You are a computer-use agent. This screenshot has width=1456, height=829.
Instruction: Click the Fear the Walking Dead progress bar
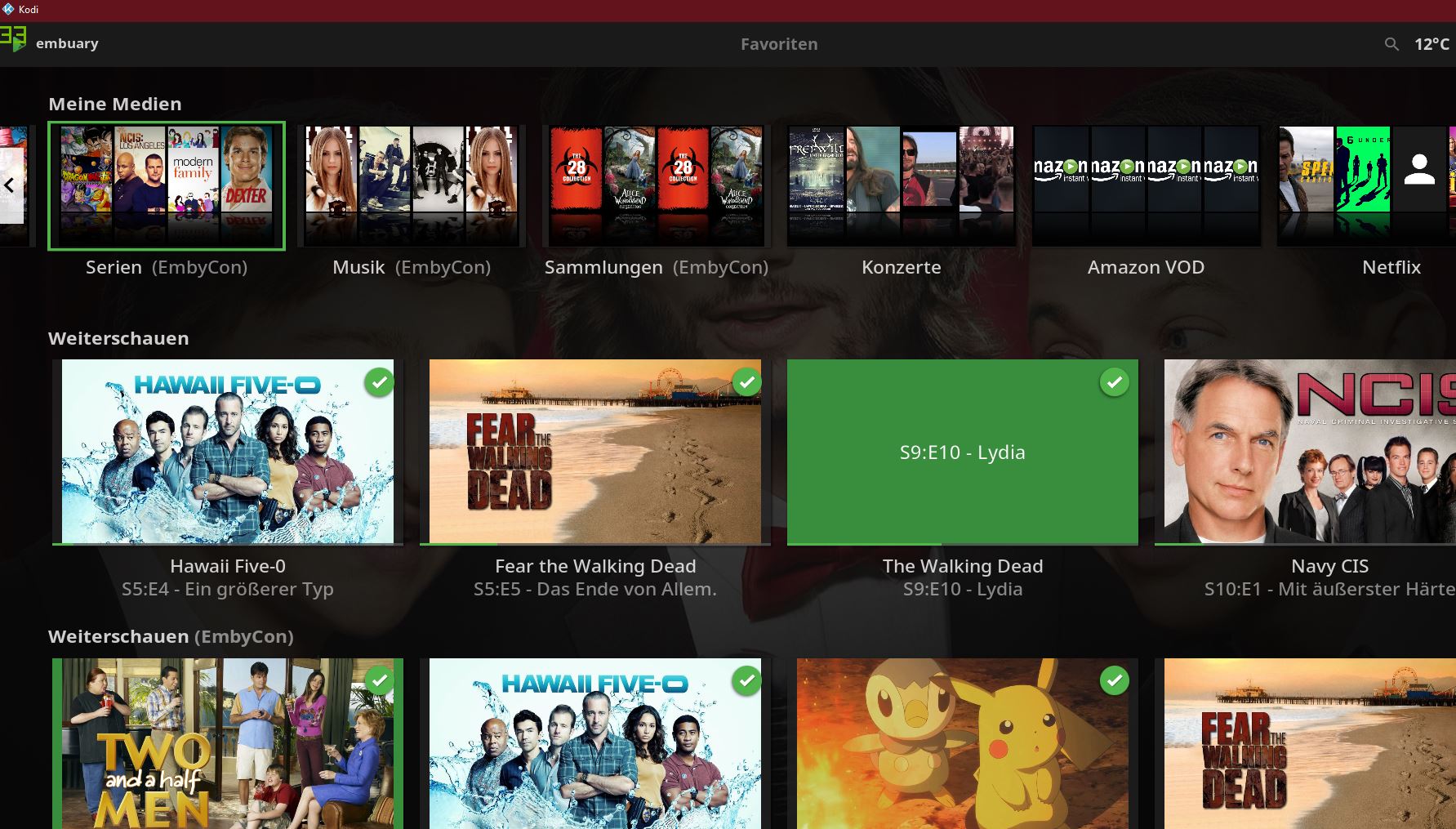pos(595,543)
